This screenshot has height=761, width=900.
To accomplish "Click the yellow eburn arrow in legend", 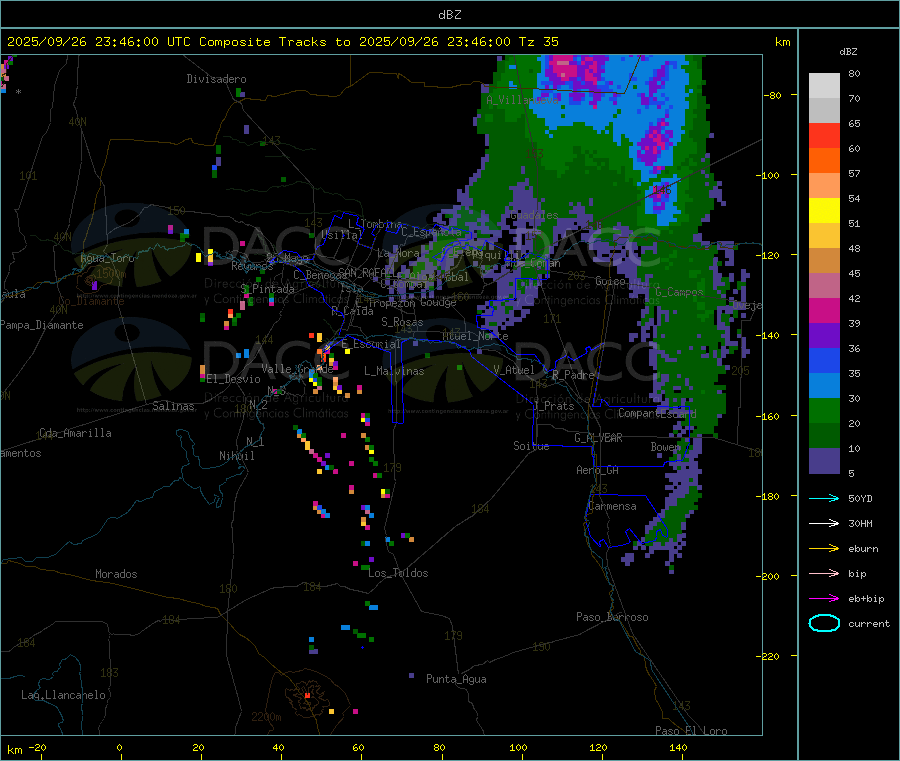I will [824, 549].
